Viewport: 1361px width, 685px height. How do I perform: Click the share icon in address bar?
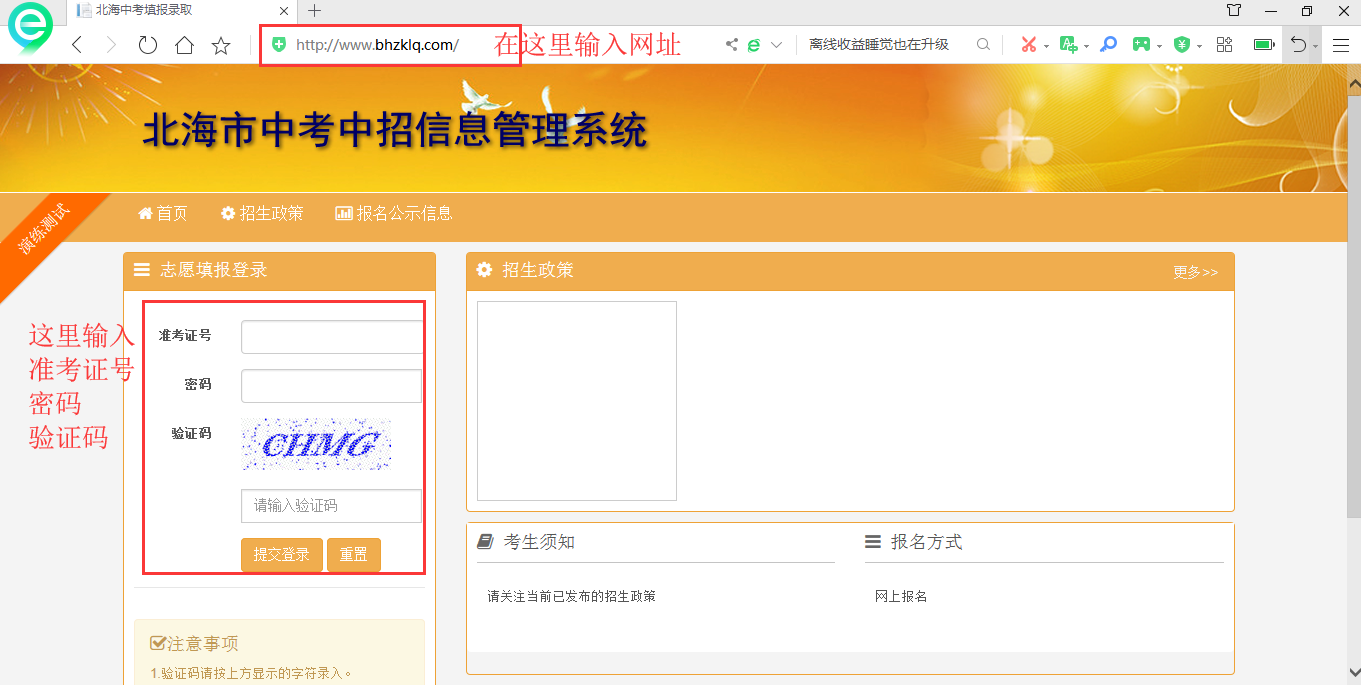732,45
